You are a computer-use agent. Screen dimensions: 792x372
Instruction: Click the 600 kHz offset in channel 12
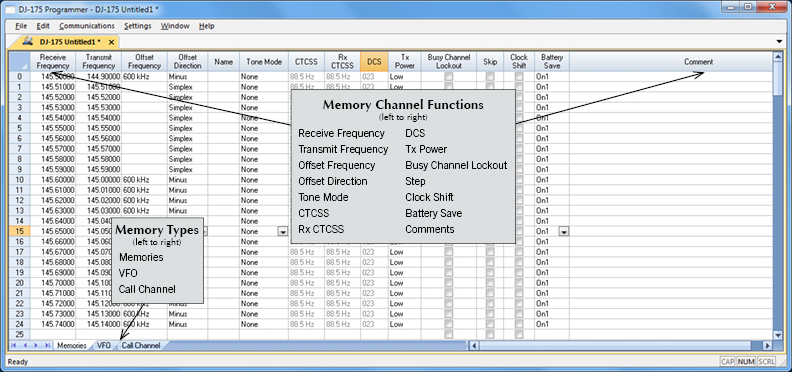[x=144, y=200]
